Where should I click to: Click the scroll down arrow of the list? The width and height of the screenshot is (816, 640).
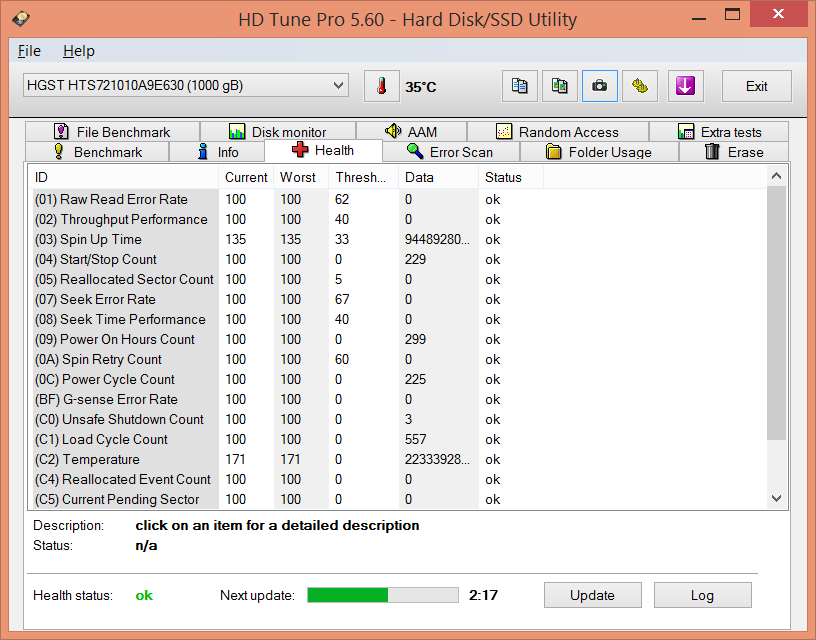[x=776, y=498]
